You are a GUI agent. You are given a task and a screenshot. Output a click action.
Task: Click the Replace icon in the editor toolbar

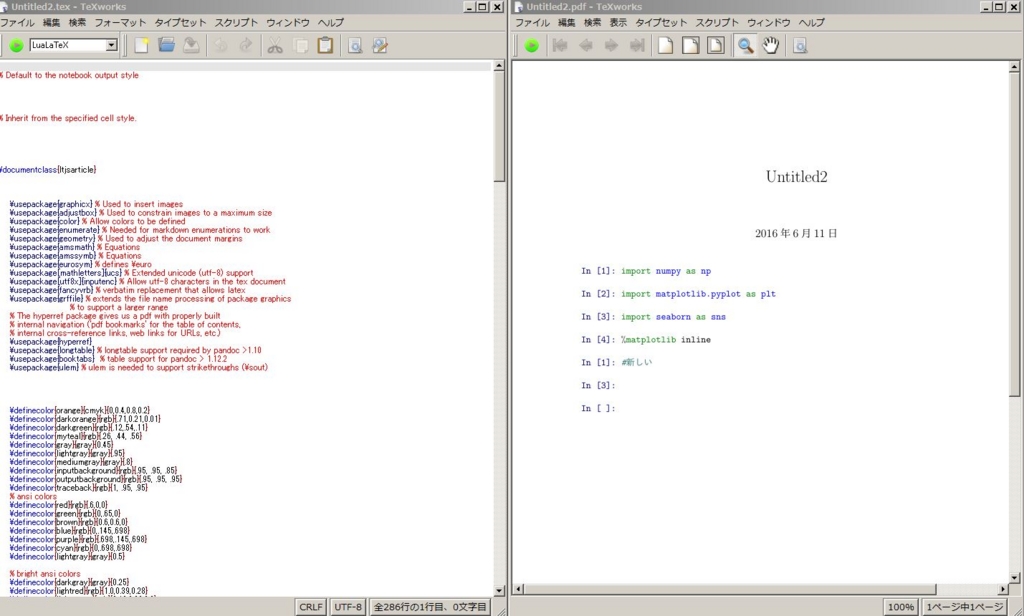(380, 45)
